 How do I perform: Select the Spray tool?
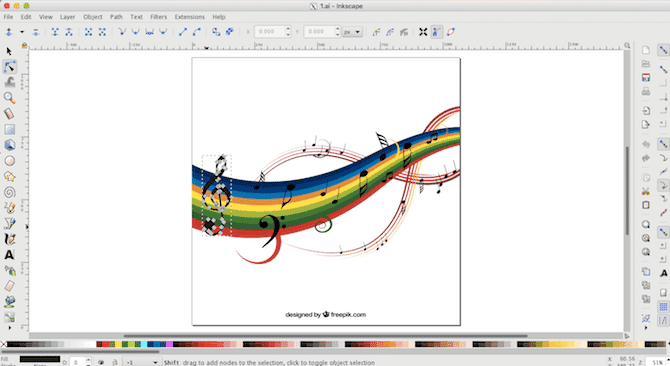tap(9, 270)
